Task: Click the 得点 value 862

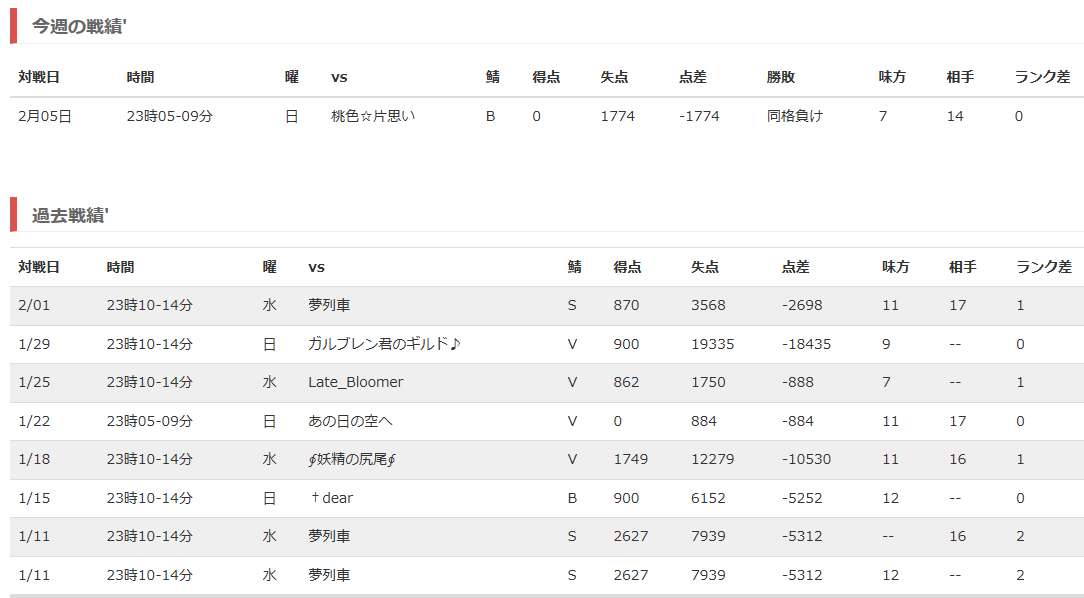Action: coord(626,382)
